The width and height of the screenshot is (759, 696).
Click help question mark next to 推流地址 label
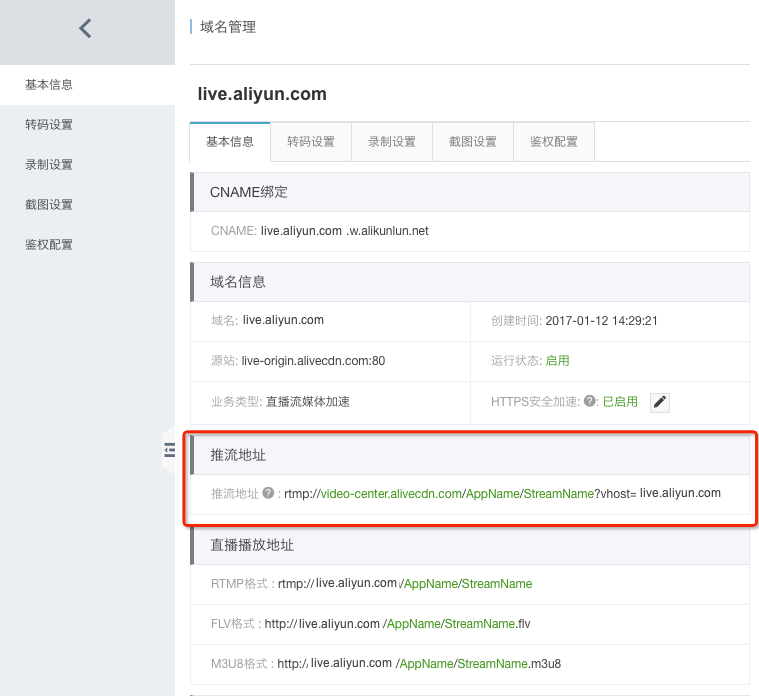click(x=268, y=493)
